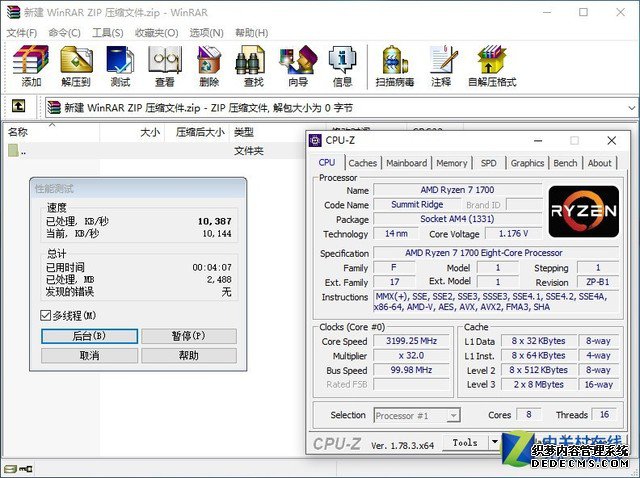The width and height of the screenshot is (640, 478).
Task: Click the up-one-level folder arrow icon
Action: tap(18, 106)
